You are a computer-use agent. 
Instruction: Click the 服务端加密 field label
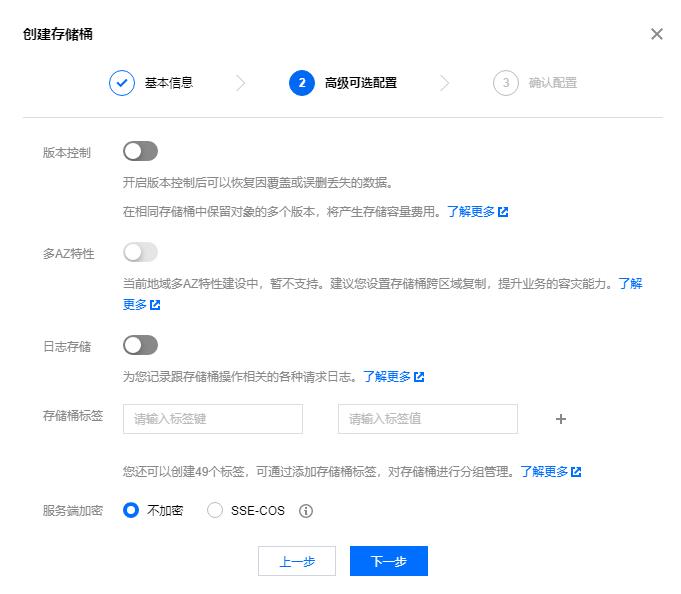[73, 510]
